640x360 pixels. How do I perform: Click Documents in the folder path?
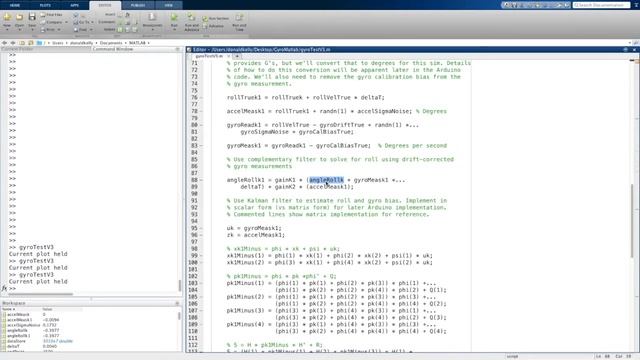coord(111,43)
